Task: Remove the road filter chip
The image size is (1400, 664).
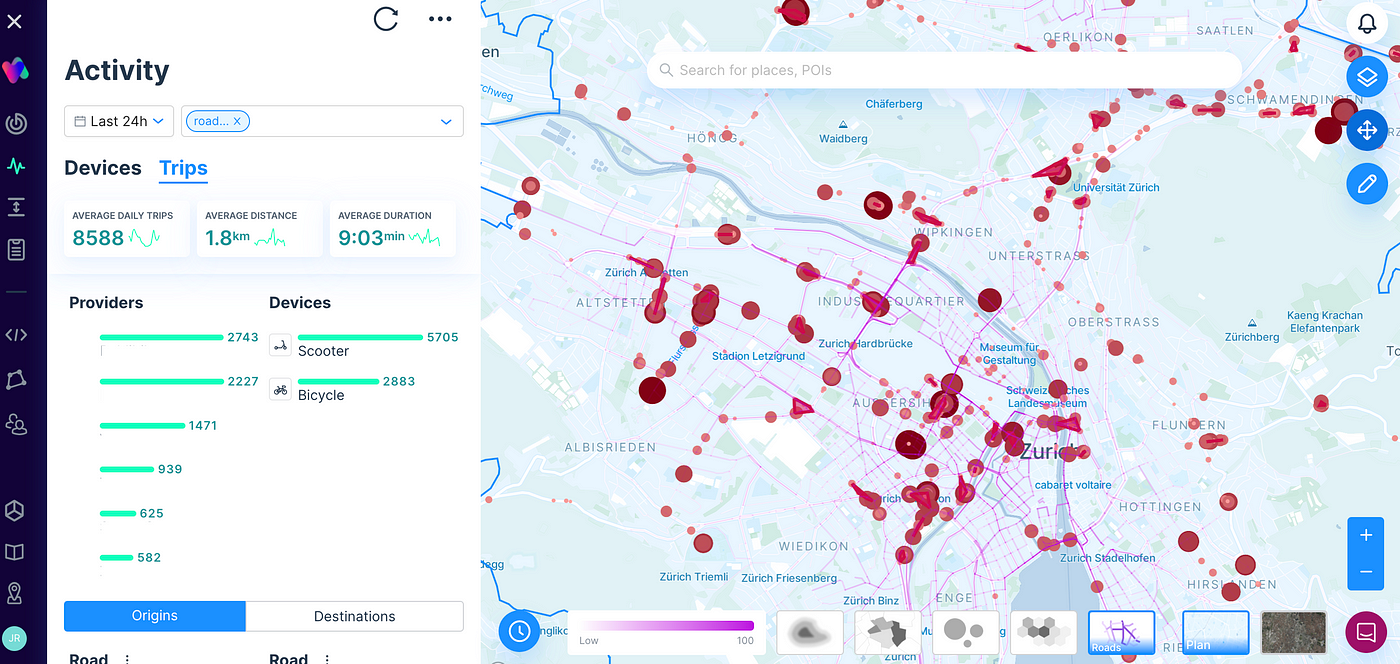Action: [237, 120]
